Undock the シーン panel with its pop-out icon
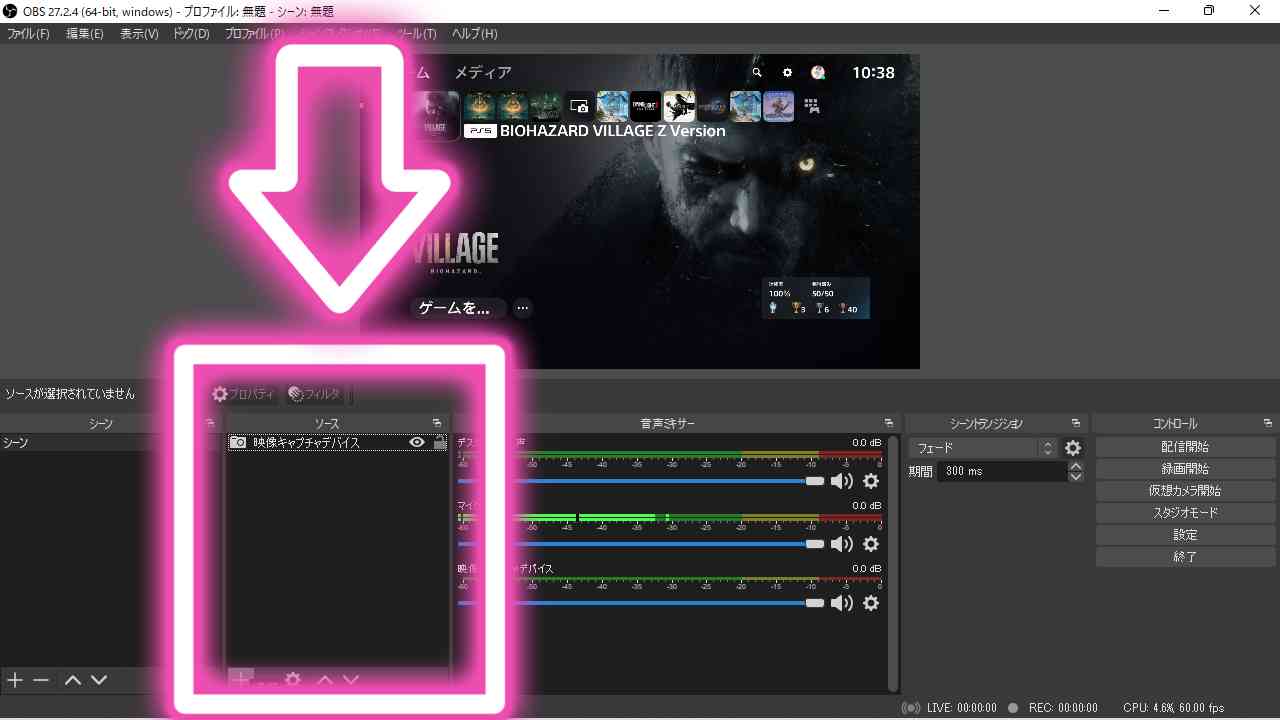The height and width of the screenshot is (720, 1280). (x=210, y=423)
